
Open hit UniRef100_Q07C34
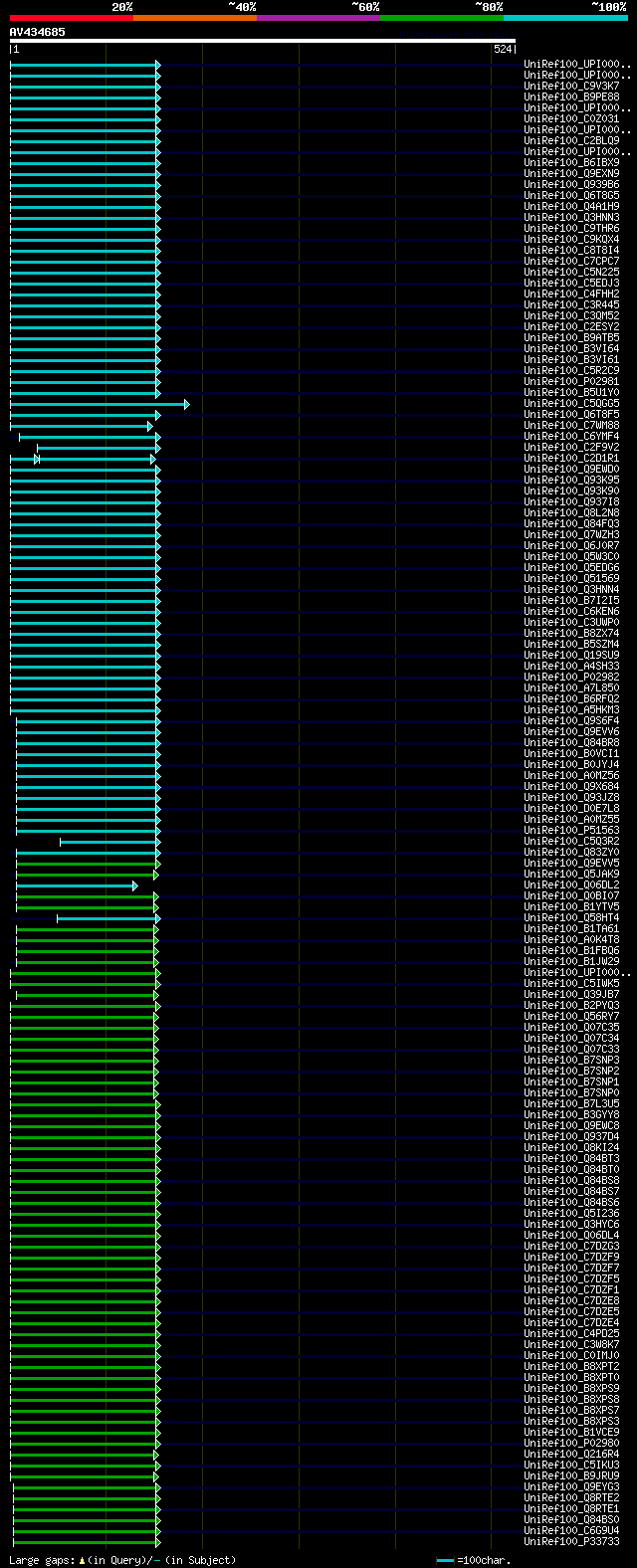tap(572, 1039)
